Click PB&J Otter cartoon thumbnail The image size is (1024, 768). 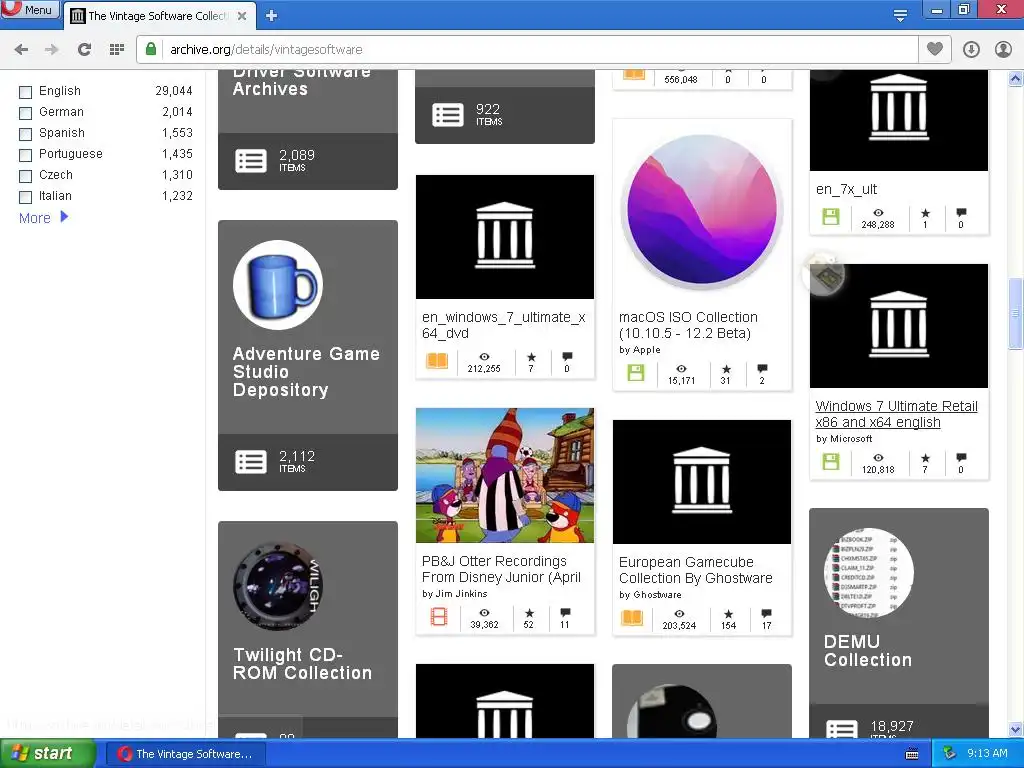click(x=505, y=475)
